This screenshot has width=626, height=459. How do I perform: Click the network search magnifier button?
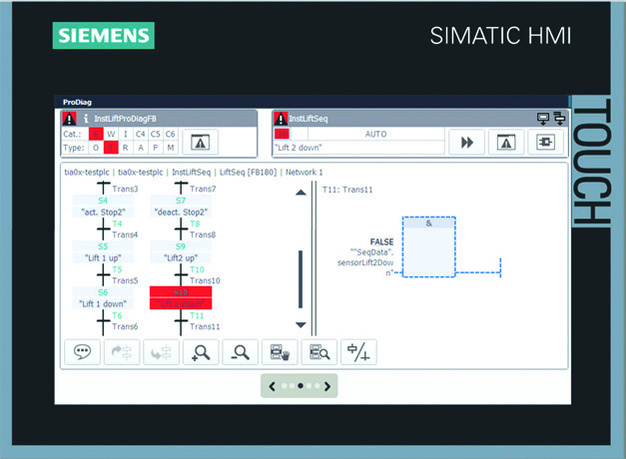click(319, 352)
